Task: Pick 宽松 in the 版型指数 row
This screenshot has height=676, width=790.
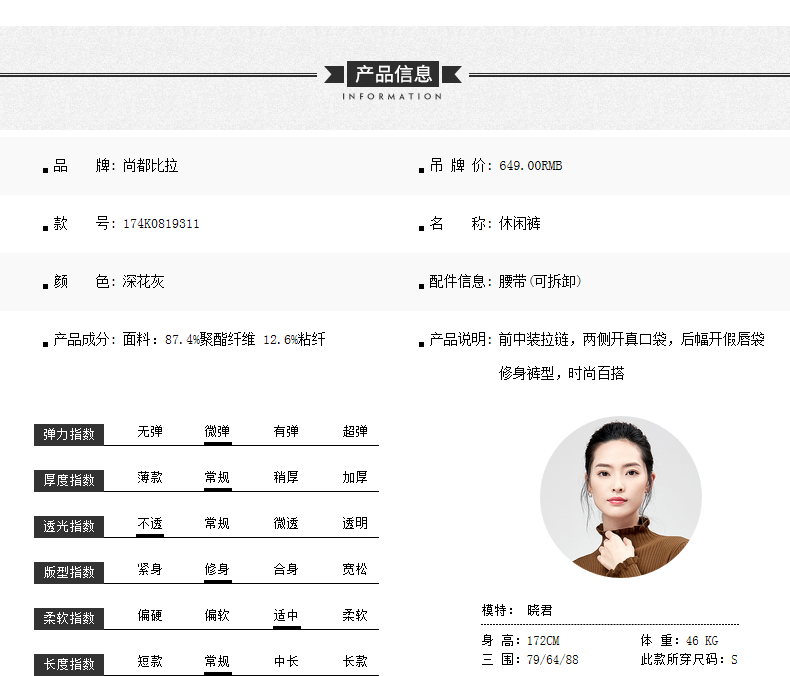Action: click(x=355, y=570)
